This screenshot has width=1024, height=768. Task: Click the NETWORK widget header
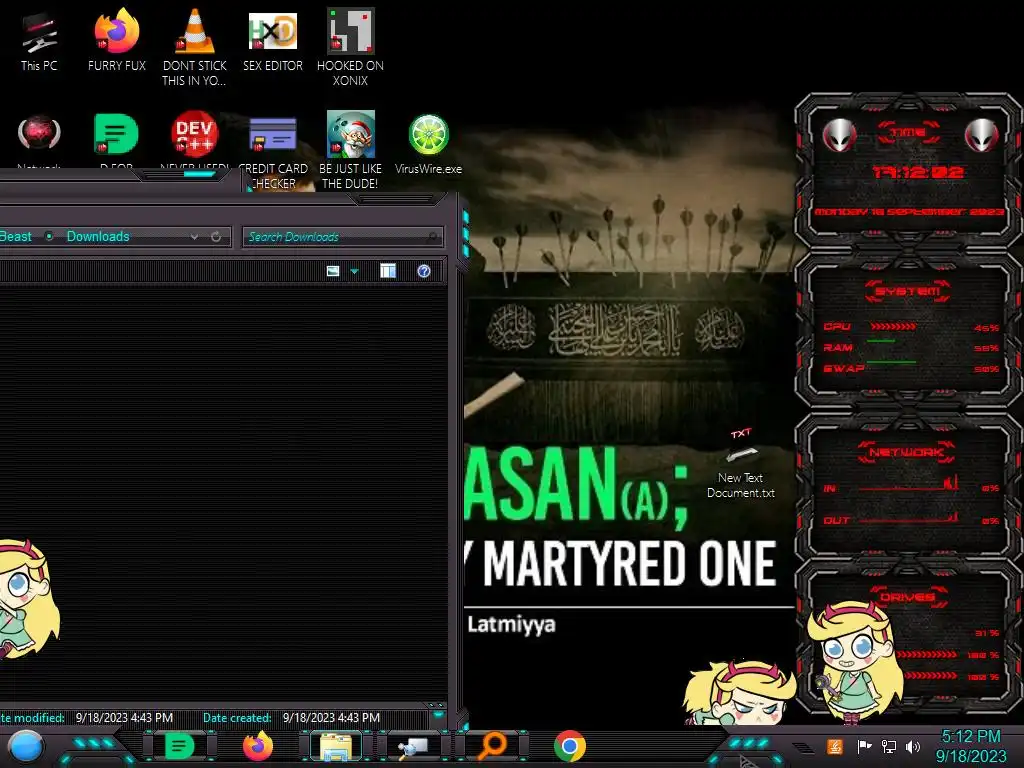point(908,452)
